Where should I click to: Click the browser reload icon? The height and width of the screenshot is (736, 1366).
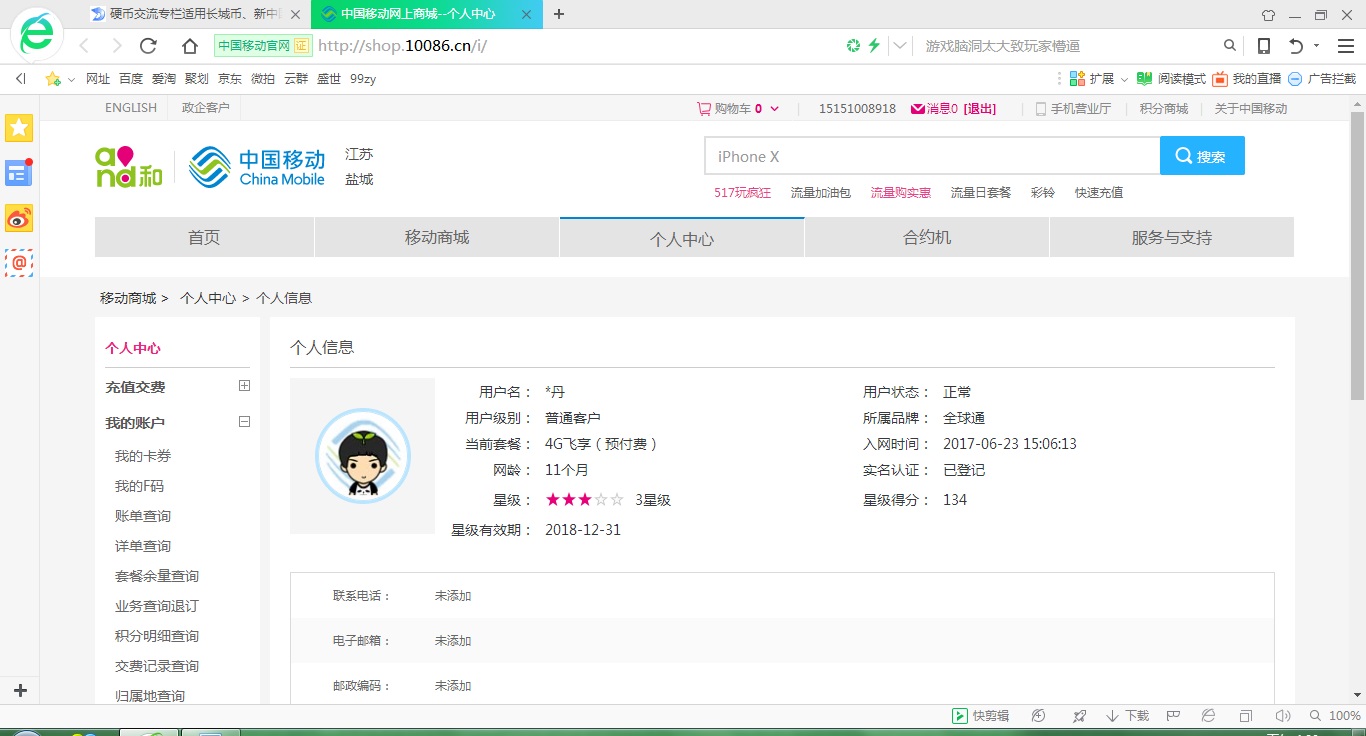pos(148,46)
